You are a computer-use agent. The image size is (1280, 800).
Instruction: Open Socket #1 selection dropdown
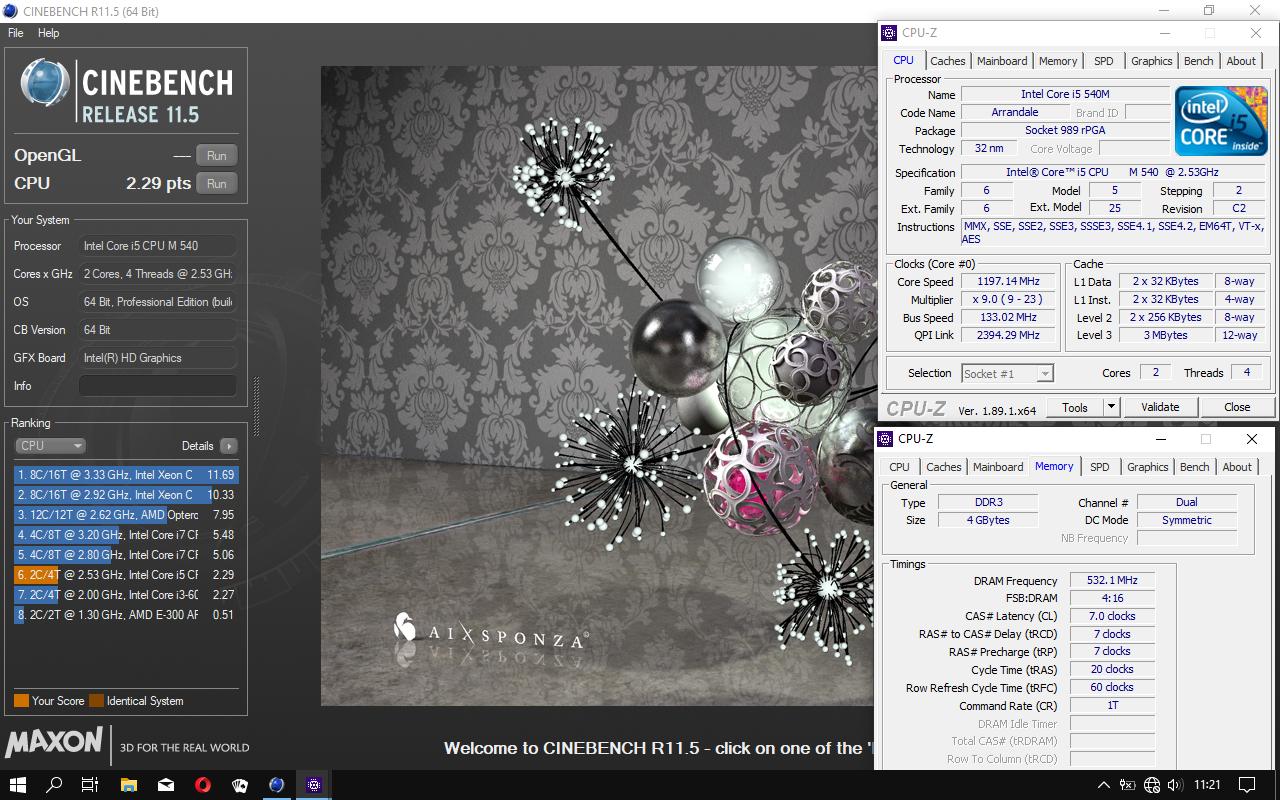click(x=1007, y=373)
